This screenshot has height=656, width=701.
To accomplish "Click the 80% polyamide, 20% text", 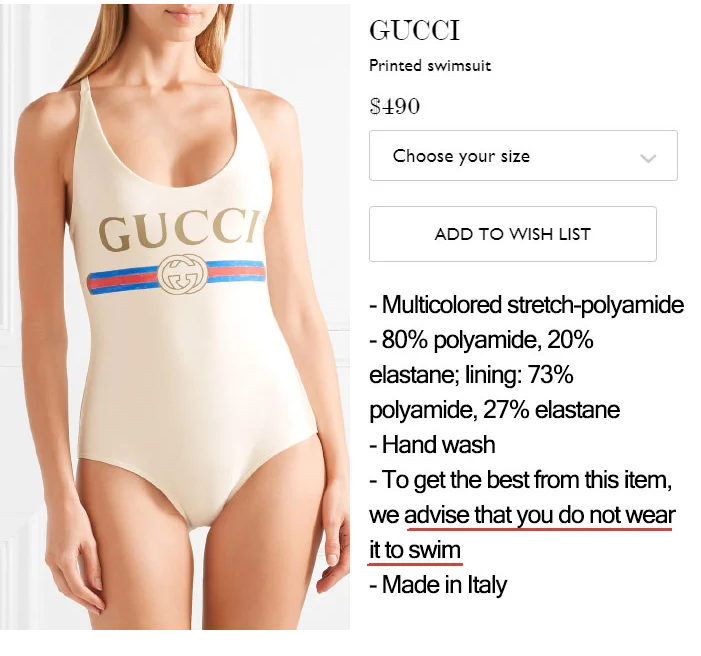I will (481, 340).
